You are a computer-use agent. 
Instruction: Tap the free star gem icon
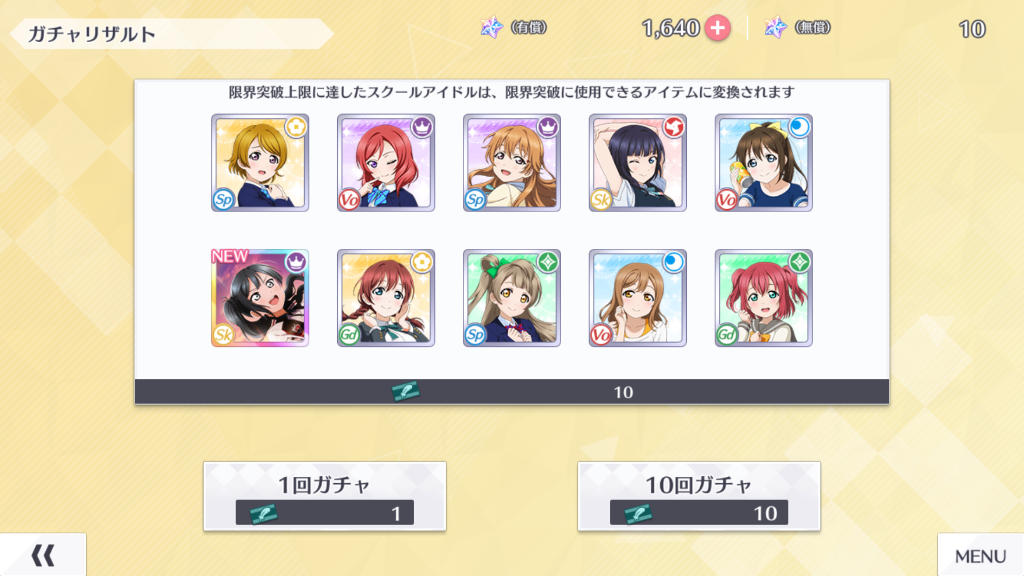point(775,27)
